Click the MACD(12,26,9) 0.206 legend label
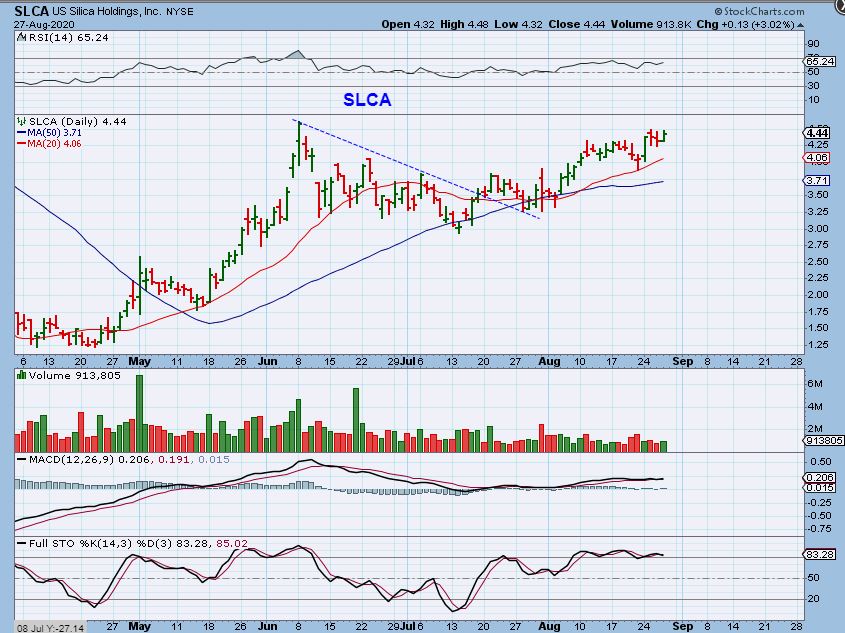The height and width of the screenshot is (633, 845). (90, 460)
